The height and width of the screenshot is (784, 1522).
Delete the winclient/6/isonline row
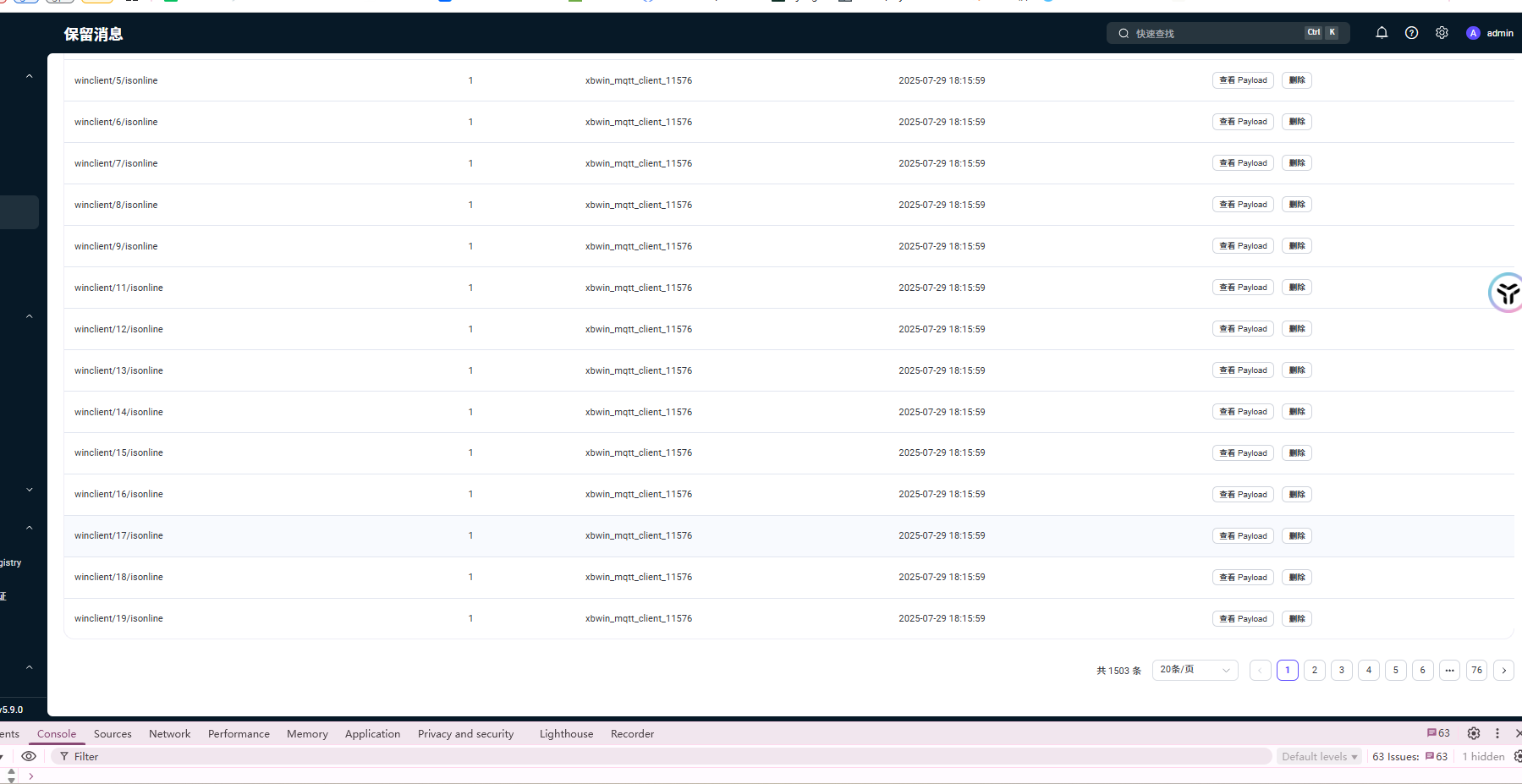(1297, 122)
